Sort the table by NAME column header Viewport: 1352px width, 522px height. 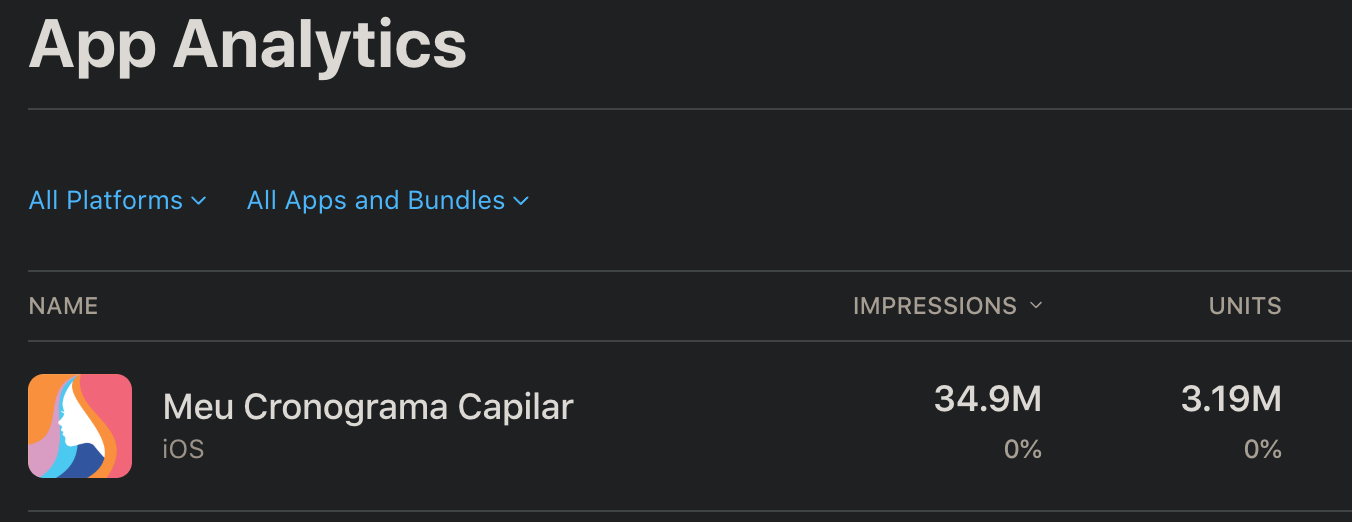(x=63, y=305)
